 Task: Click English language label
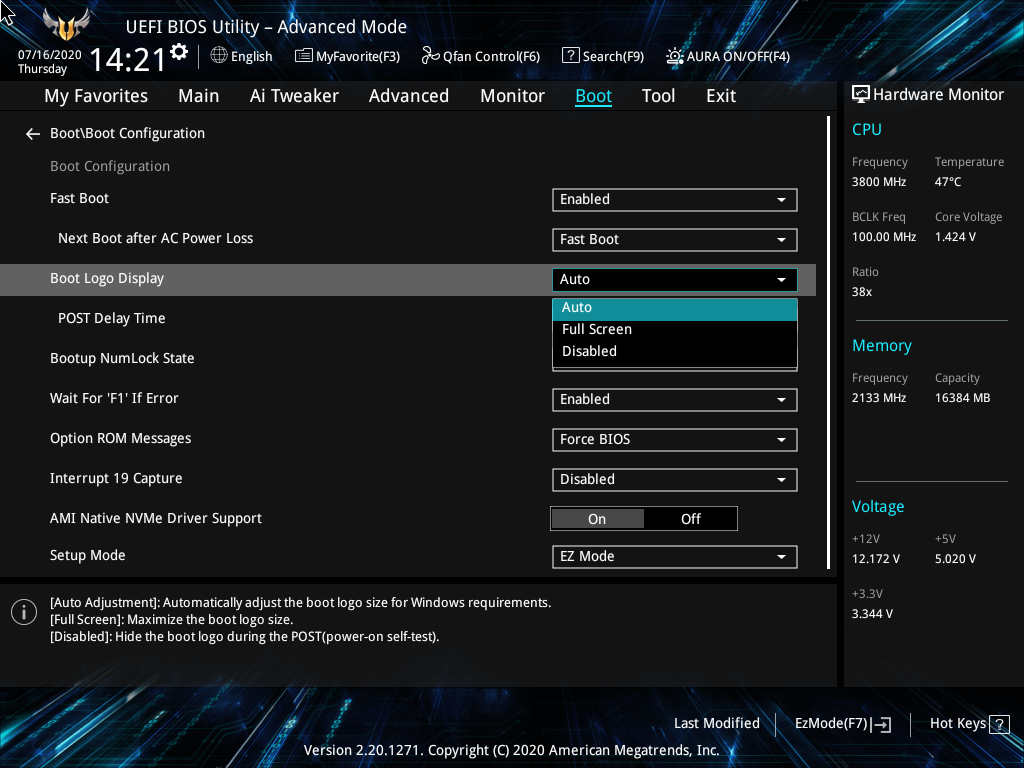coord(251,57)
